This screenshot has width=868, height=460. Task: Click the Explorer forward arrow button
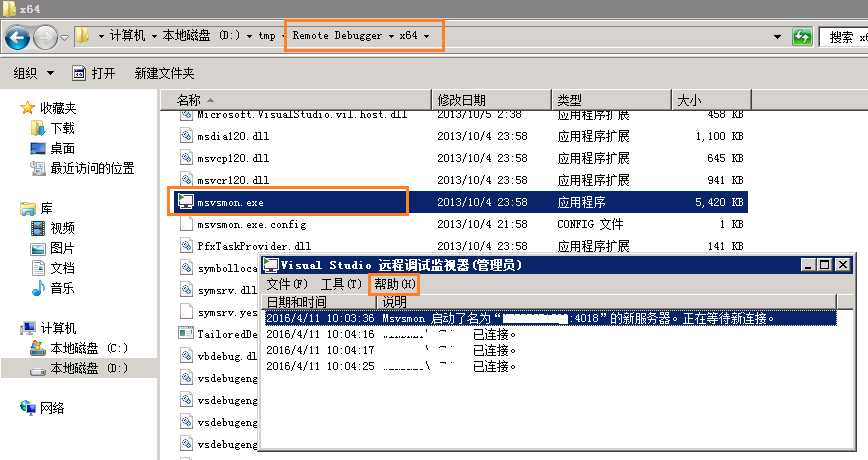[45, 38]
